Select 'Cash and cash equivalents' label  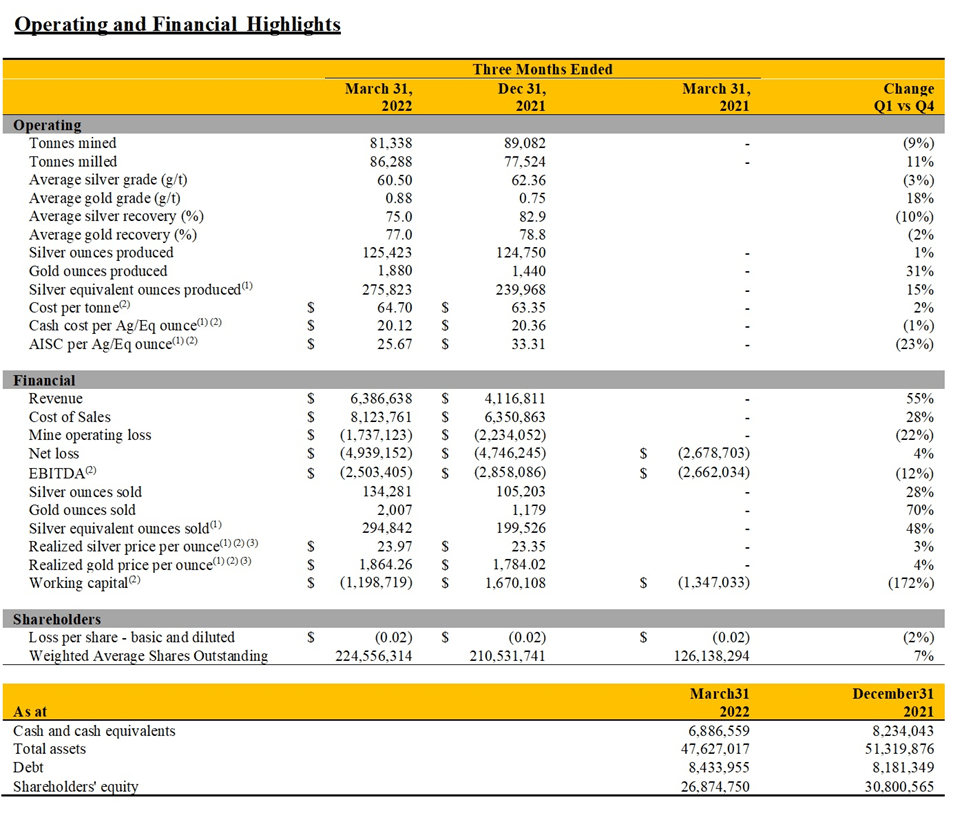click(x=95, y=731)
